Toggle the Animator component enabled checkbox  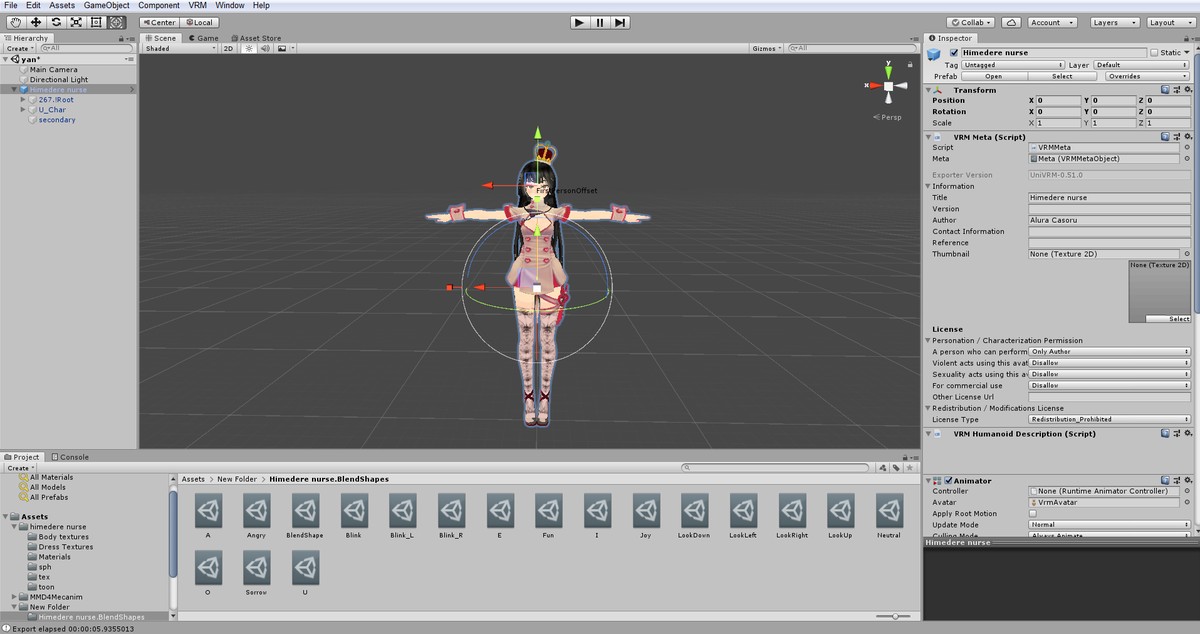point(948,480)
